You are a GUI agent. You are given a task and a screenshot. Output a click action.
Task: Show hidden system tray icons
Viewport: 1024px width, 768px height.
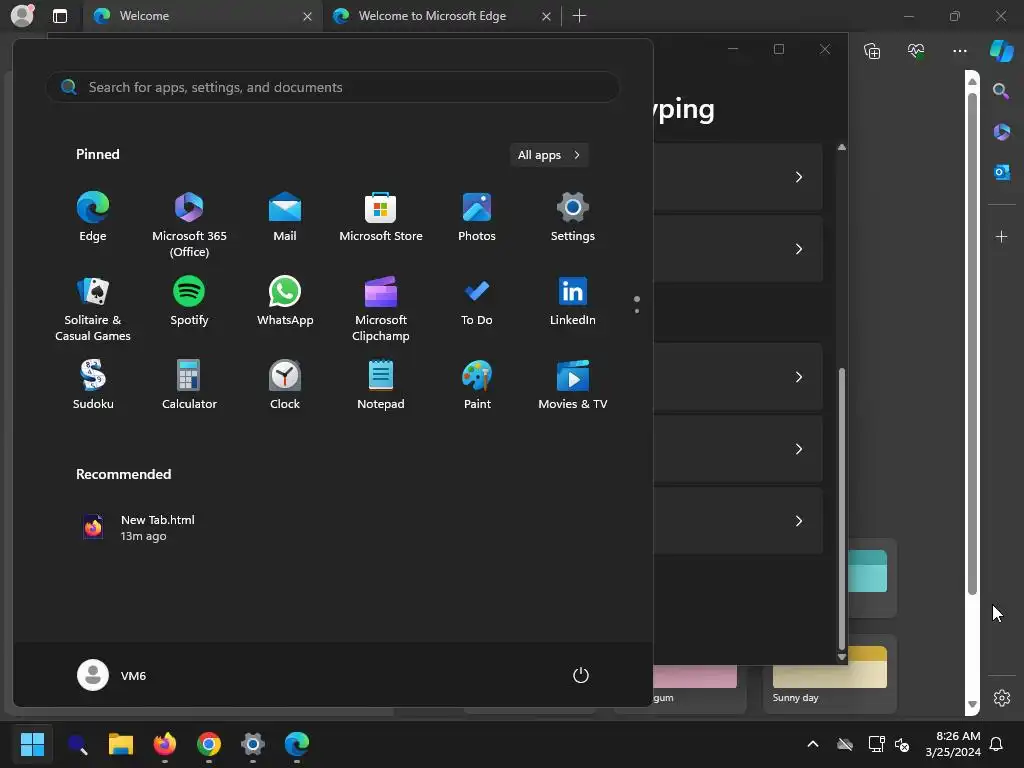(x=813, y=744)
